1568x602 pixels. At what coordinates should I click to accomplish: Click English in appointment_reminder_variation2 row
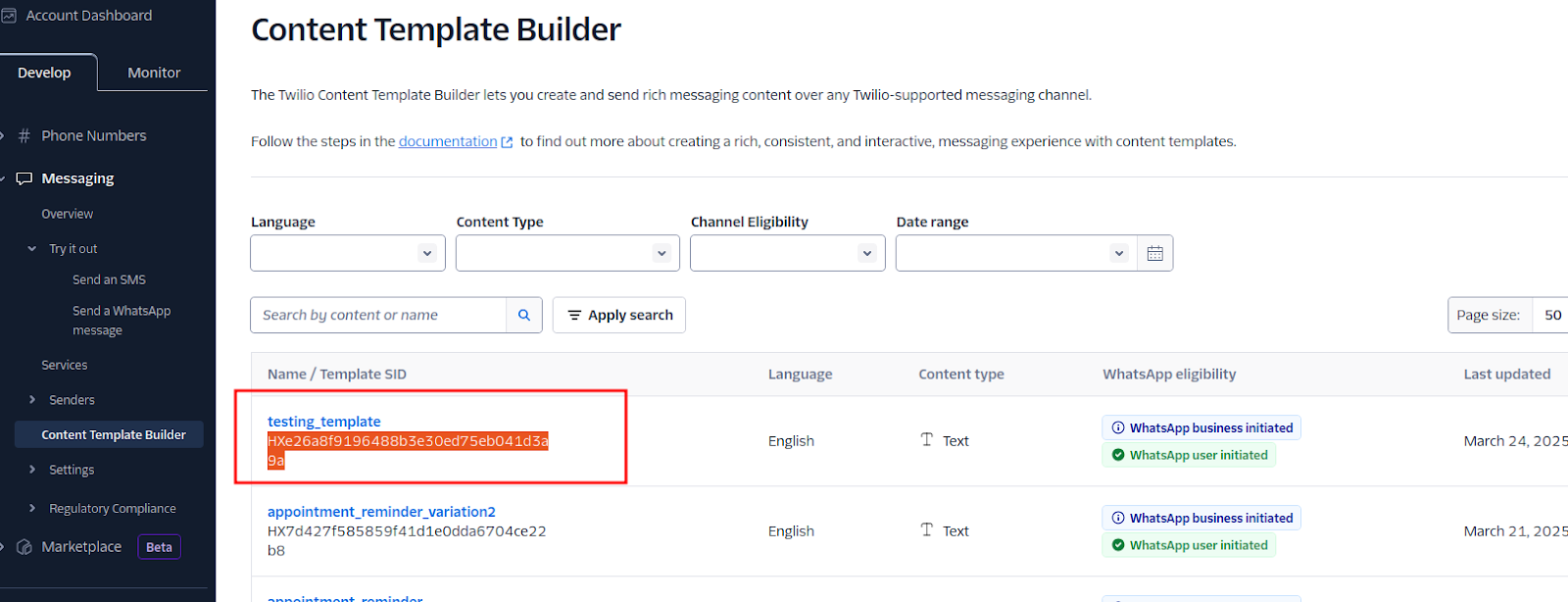tap(791, 531)
